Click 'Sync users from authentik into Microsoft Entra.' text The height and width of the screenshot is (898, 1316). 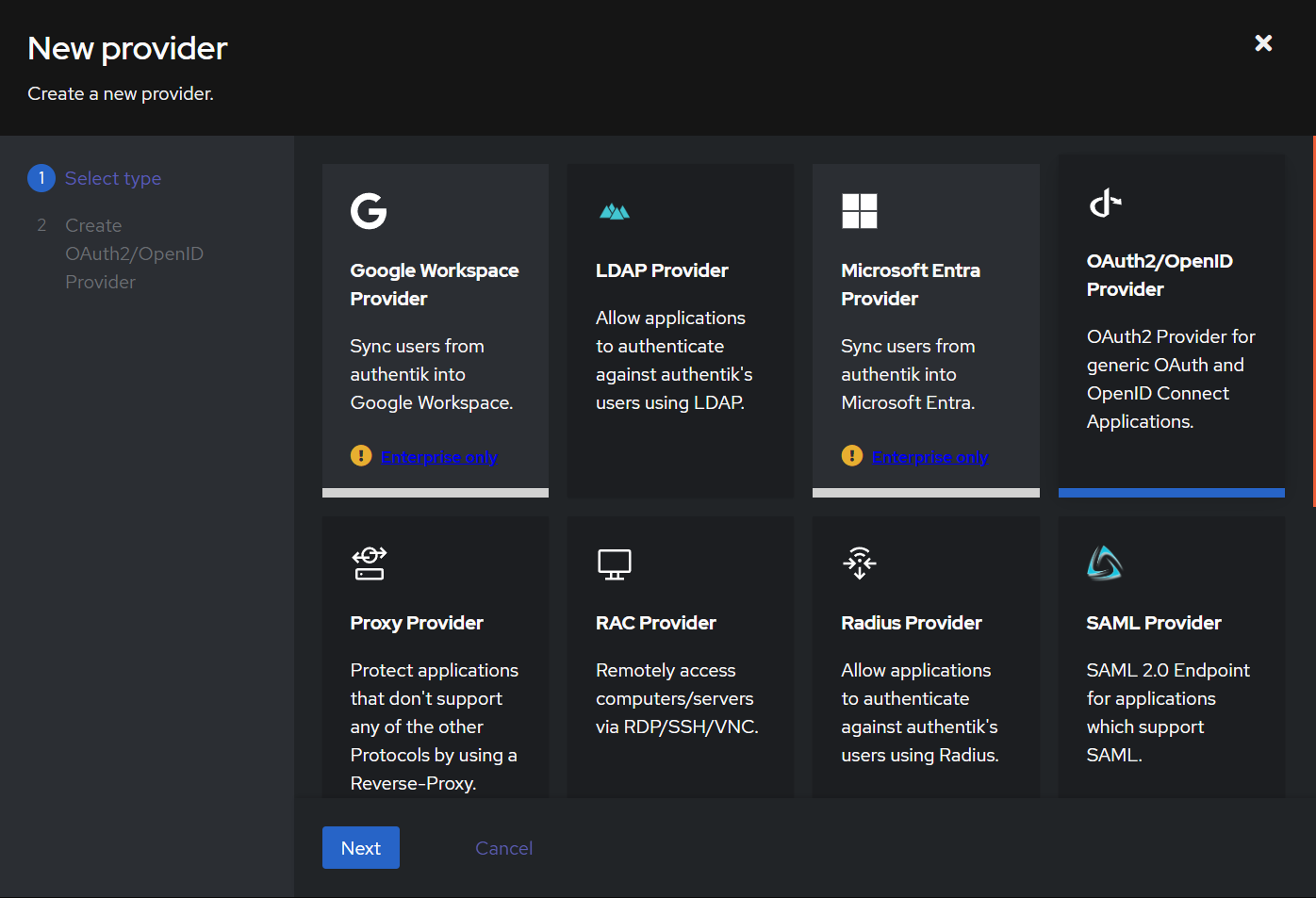pos(909,374)
